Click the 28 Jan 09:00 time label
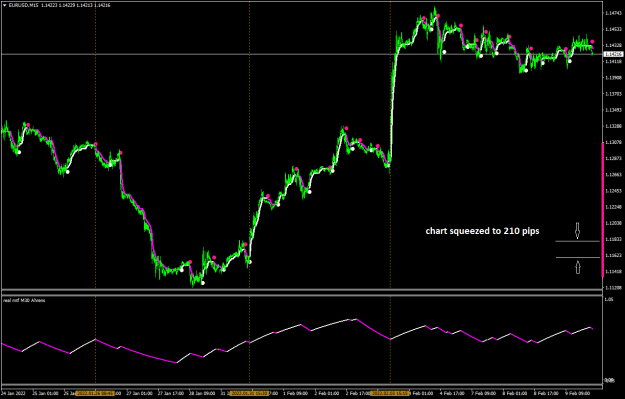This screenshot has height=399, width=625. (202, 393)
